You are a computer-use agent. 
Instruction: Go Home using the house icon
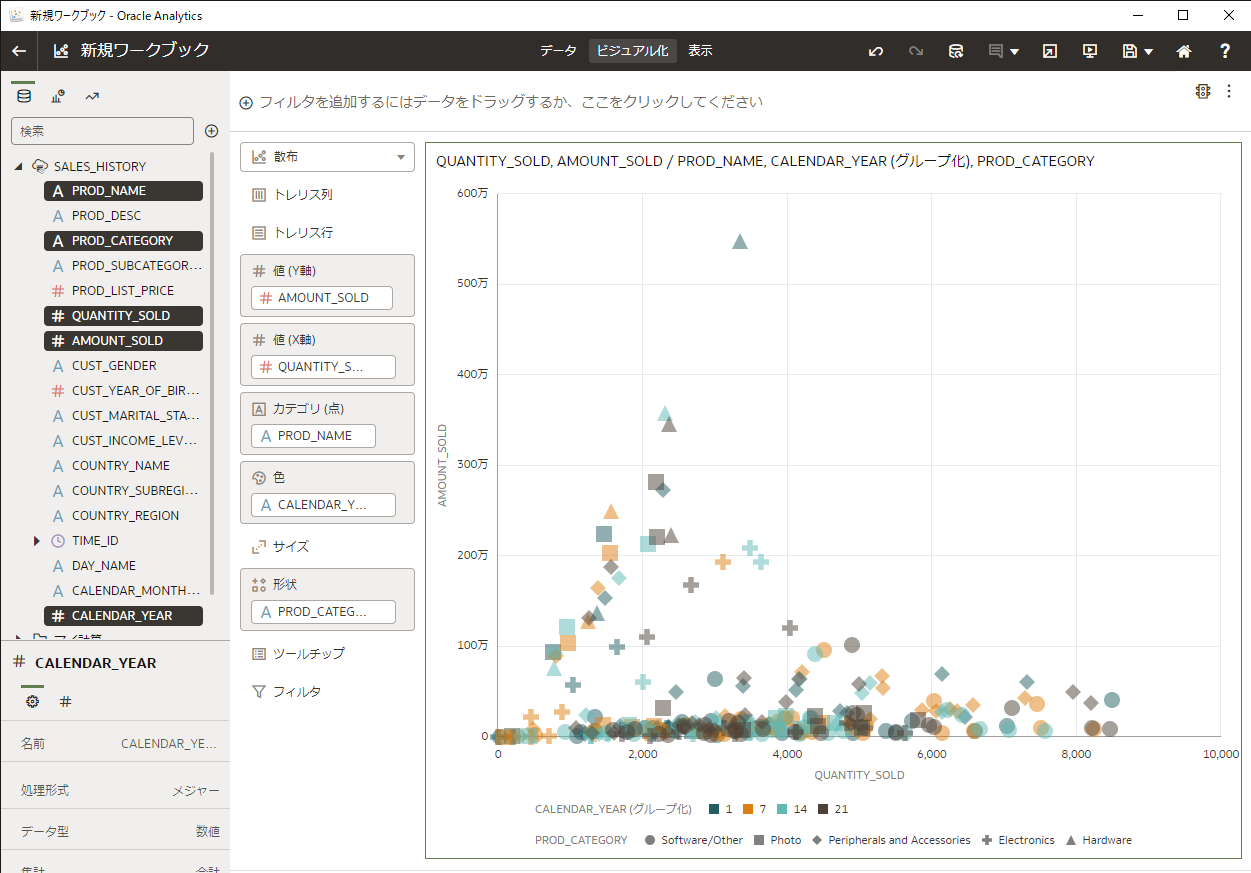pos(1184,50)
